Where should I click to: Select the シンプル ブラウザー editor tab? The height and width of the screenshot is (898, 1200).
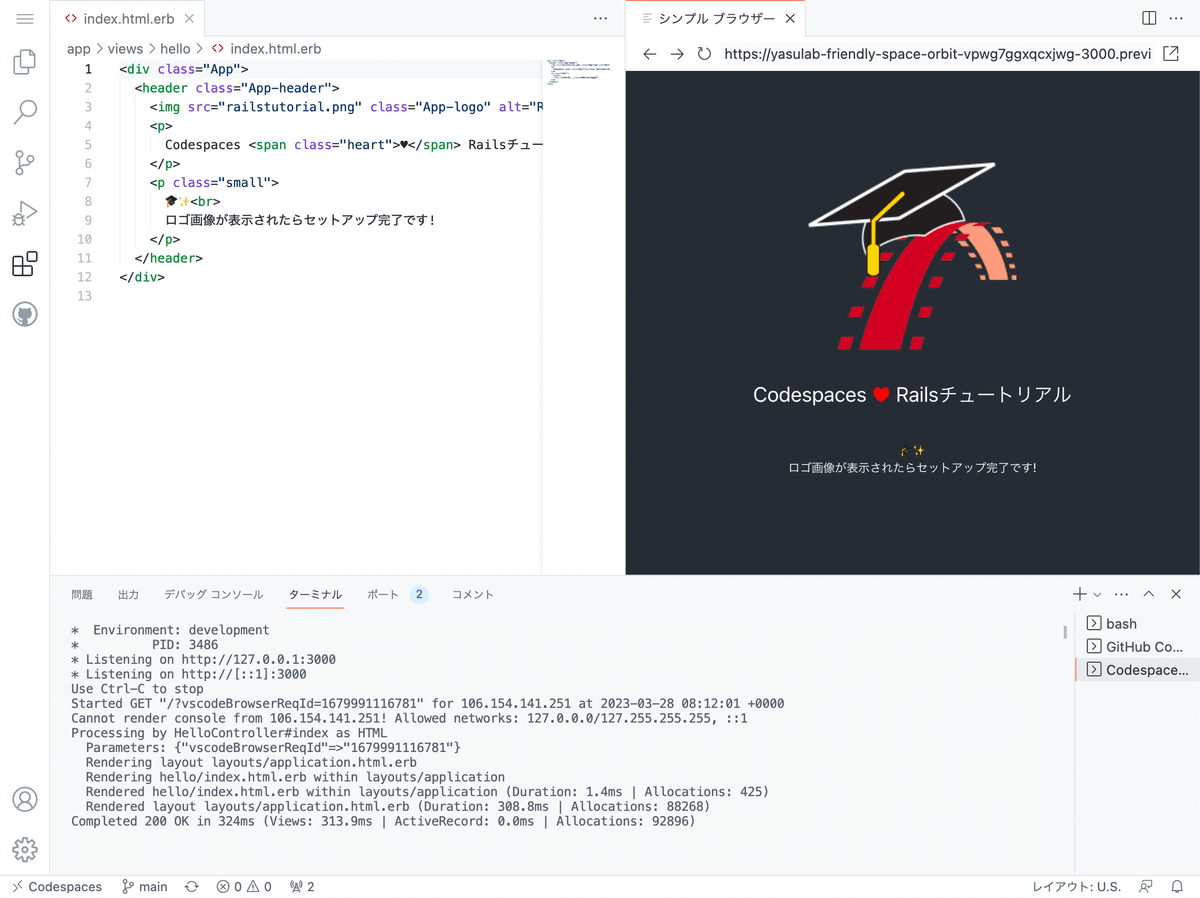click(x=717, y=18)
